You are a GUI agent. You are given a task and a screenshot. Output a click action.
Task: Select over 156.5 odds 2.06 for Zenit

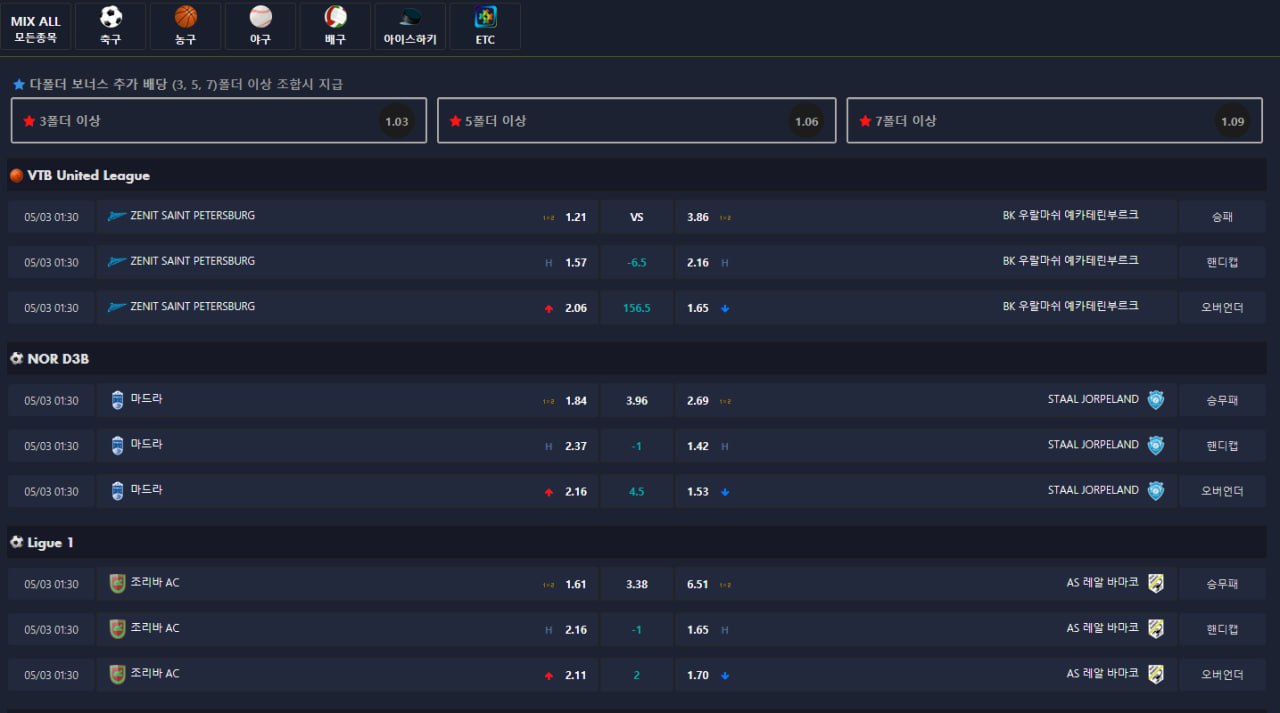point(575,308)
